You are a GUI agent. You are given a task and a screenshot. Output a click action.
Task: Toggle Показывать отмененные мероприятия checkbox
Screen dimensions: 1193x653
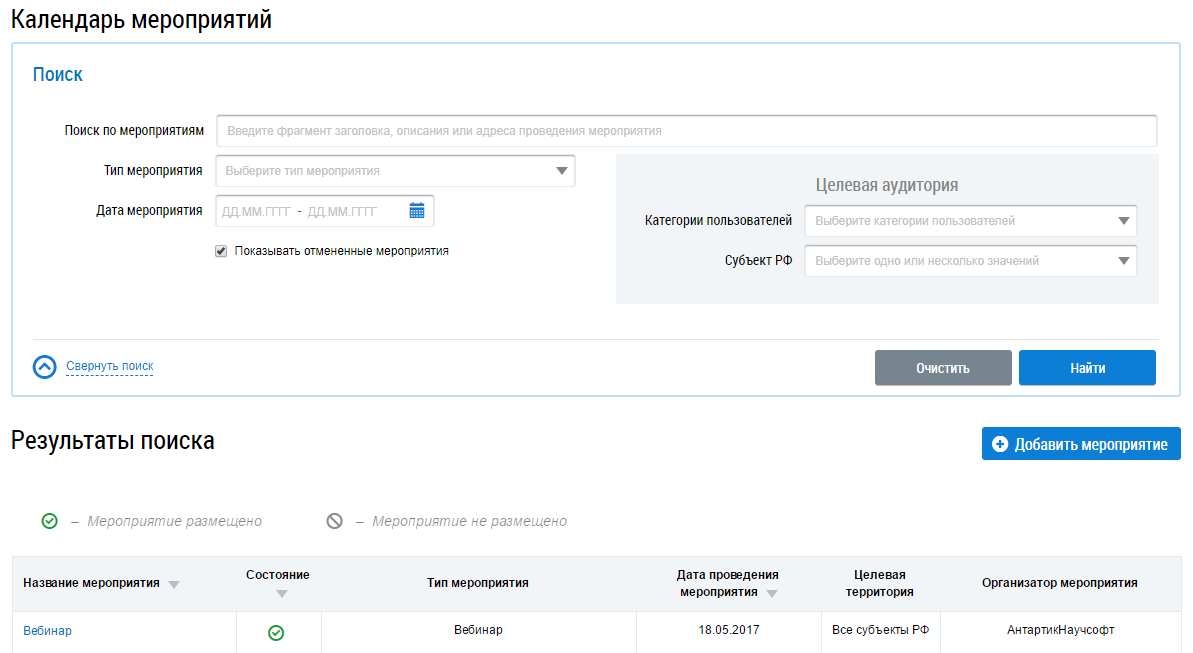point(221,252)
